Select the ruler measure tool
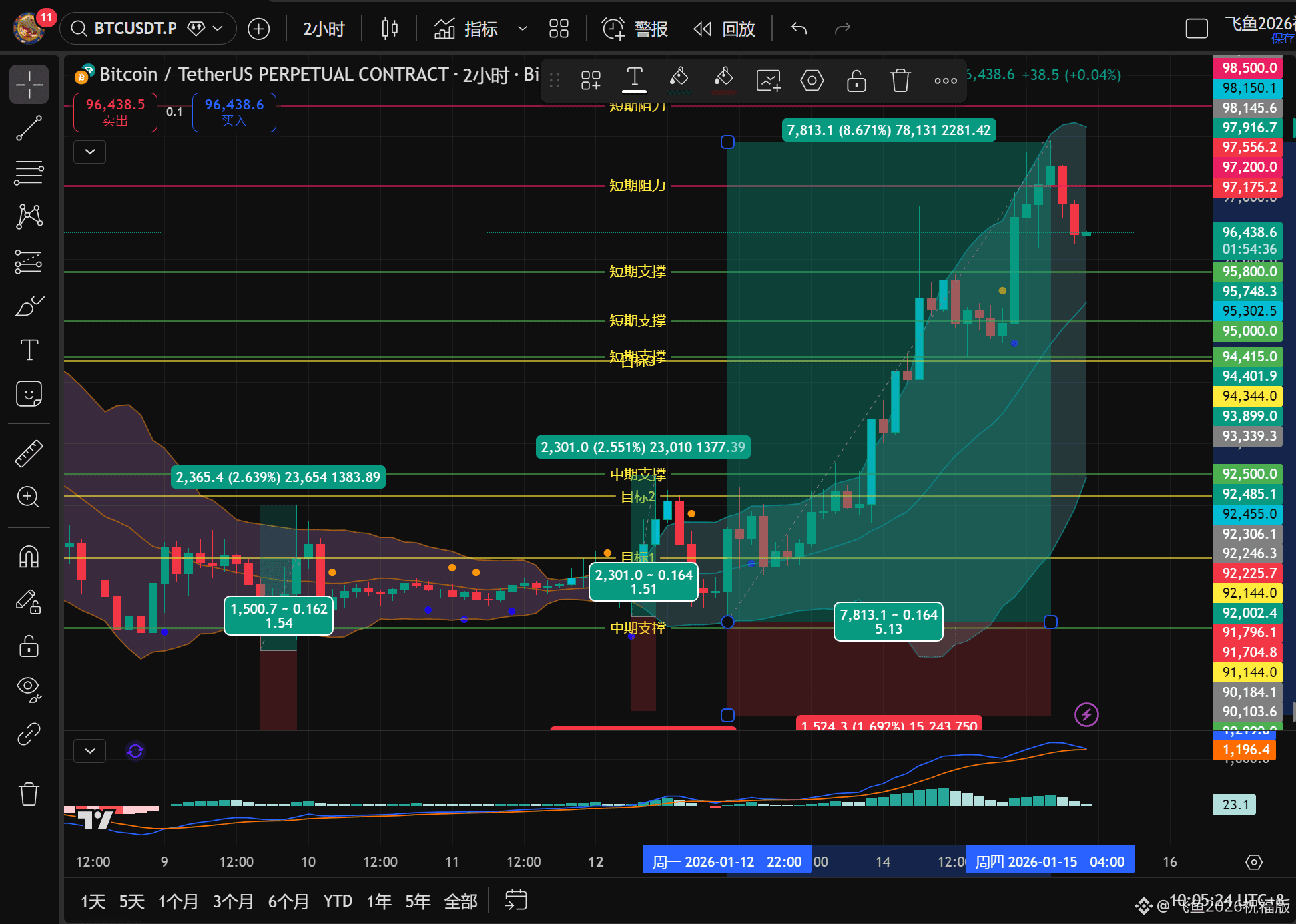Image resolution: width=1296 pixels, height=924 pixels. tap(29, 453)
